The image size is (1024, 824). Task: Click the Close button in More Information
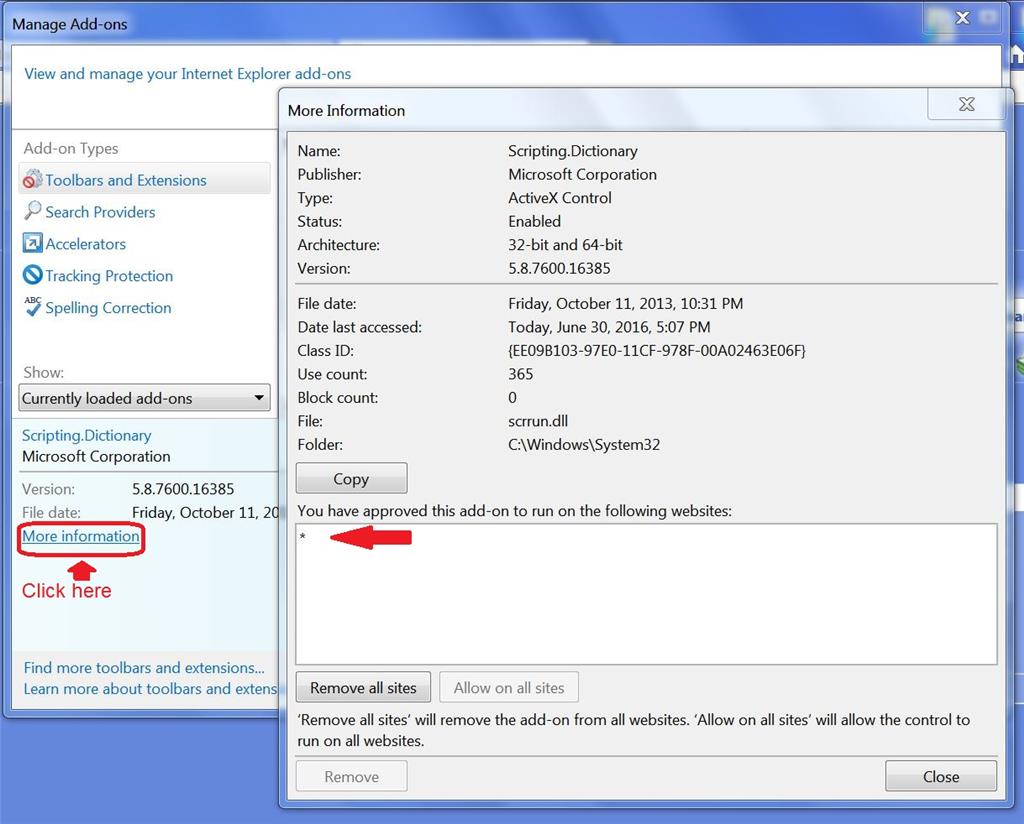[x=941, y=776]
